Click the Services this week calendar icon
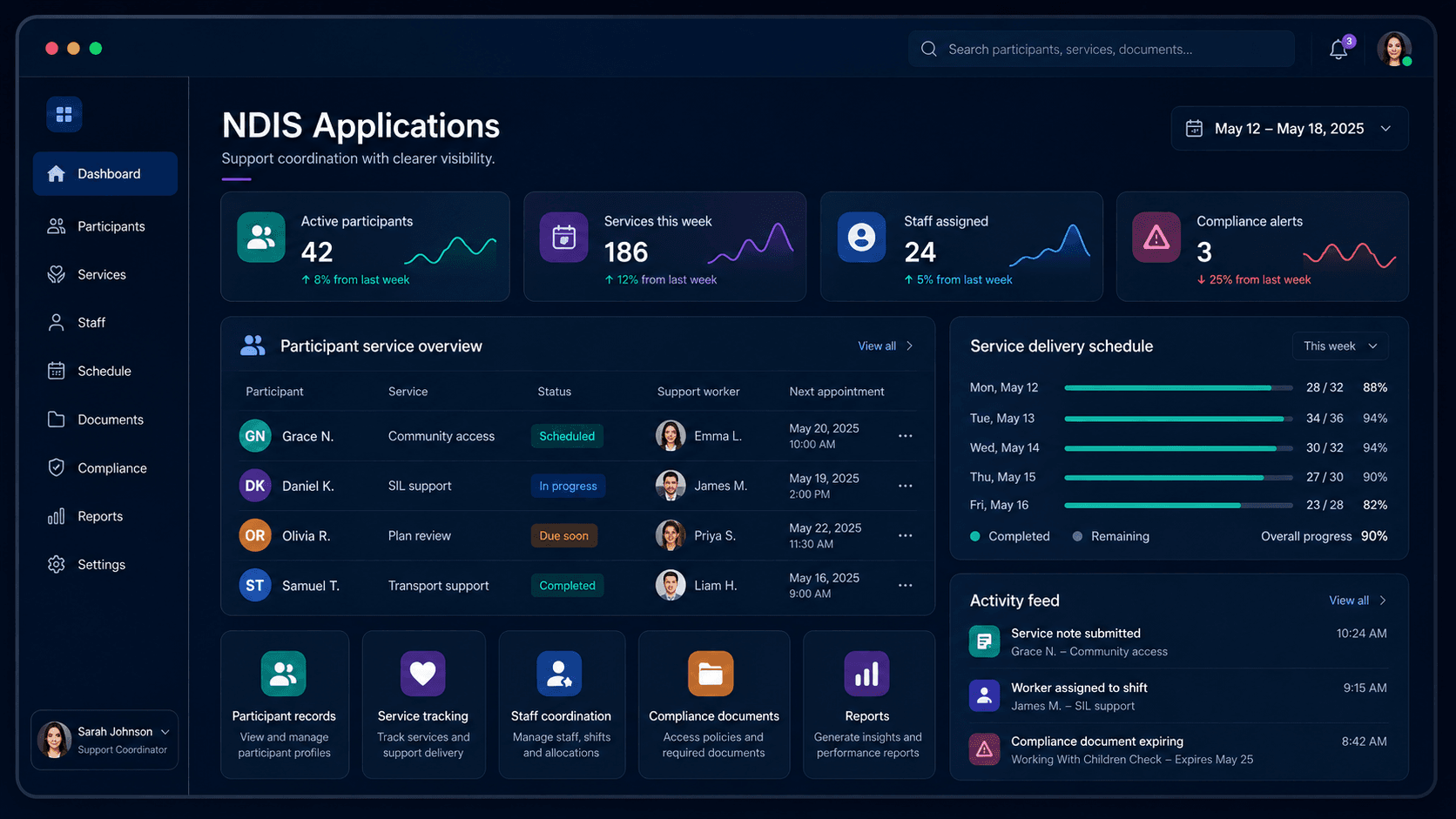This screenshot has width=1456, height=819. click(x=564, y=237)
